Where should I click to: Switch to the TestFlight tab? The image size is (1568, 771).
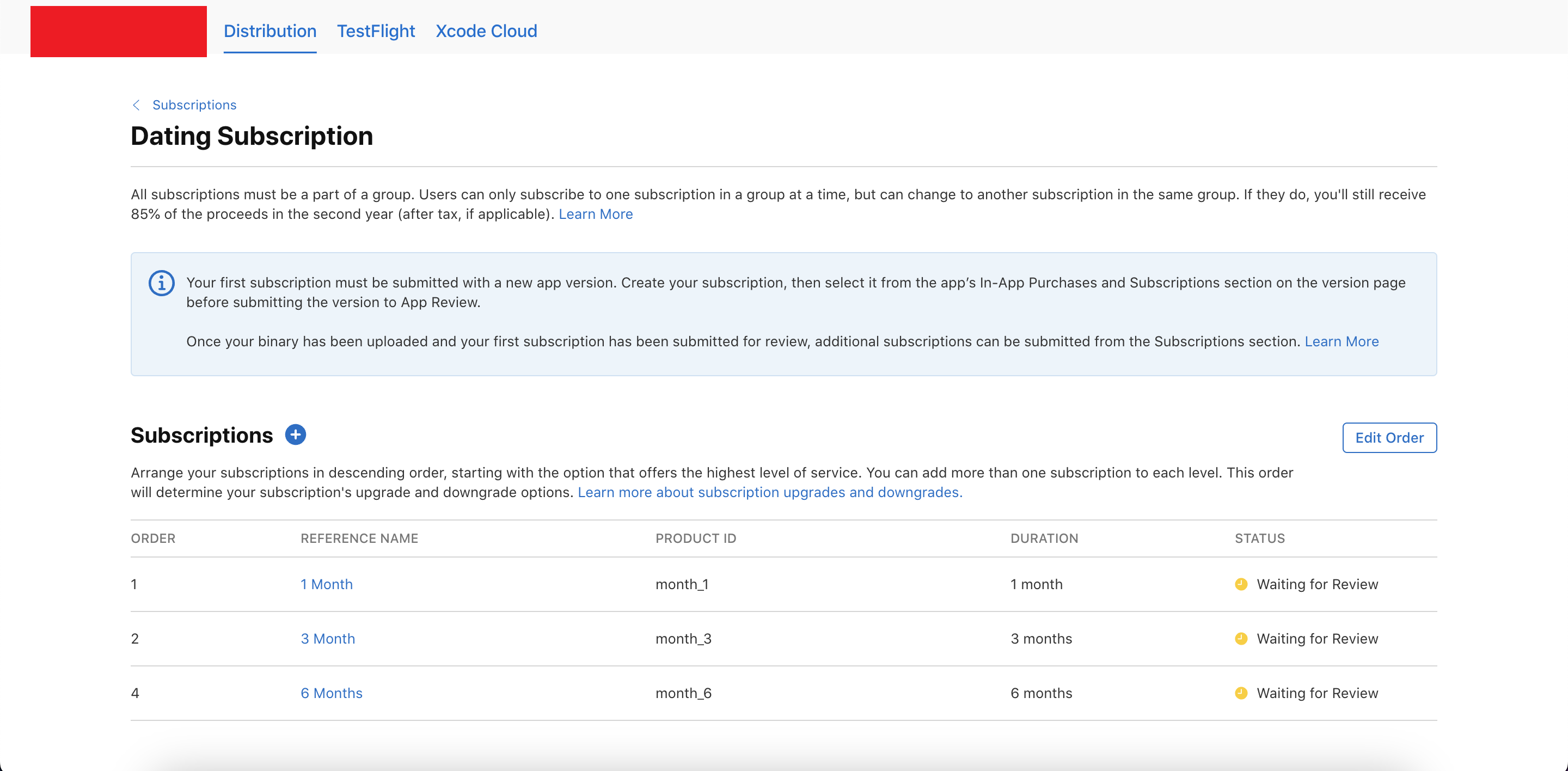376,31
